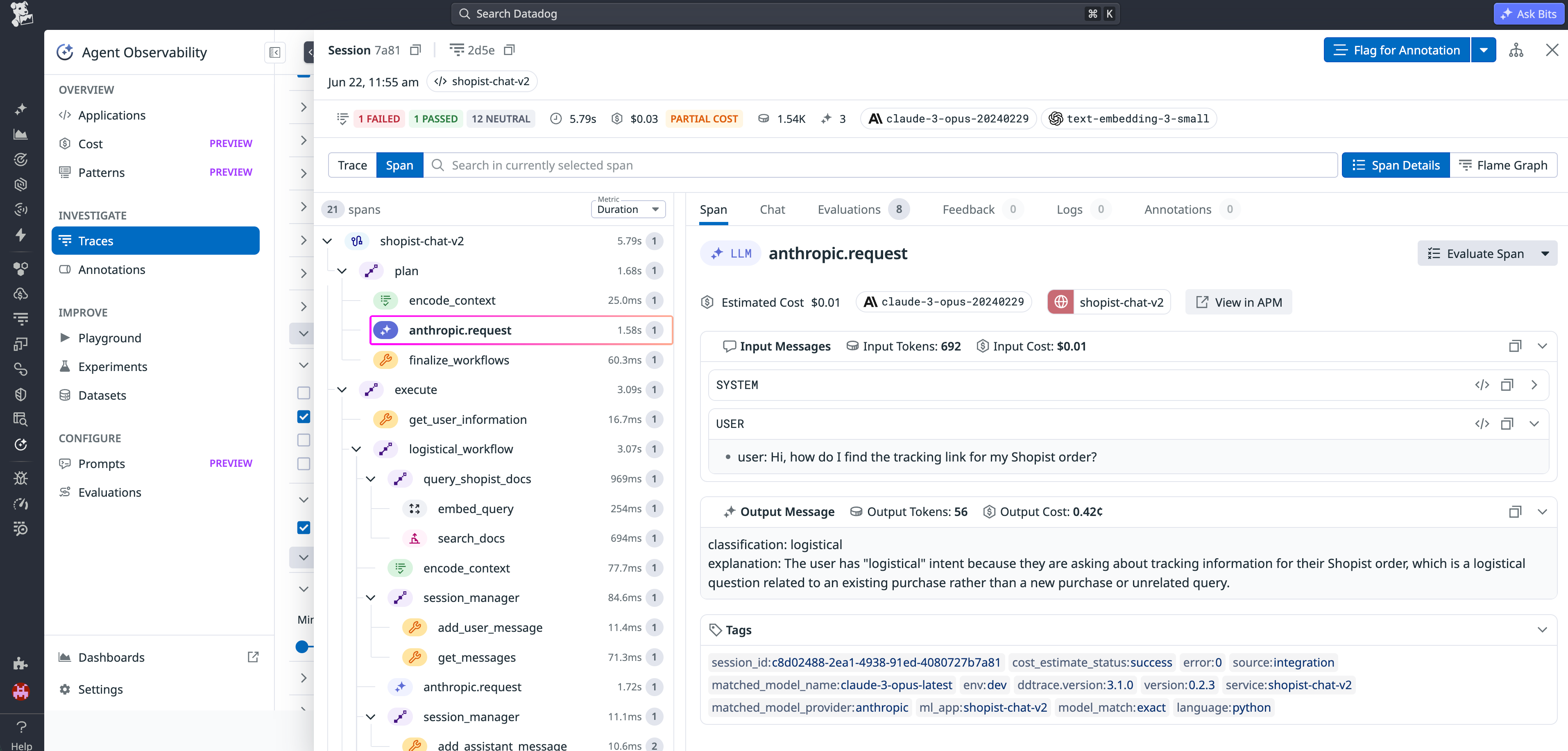Select the Span view toggle
This screenshot has height=751, width=1568.
point(399,165)
